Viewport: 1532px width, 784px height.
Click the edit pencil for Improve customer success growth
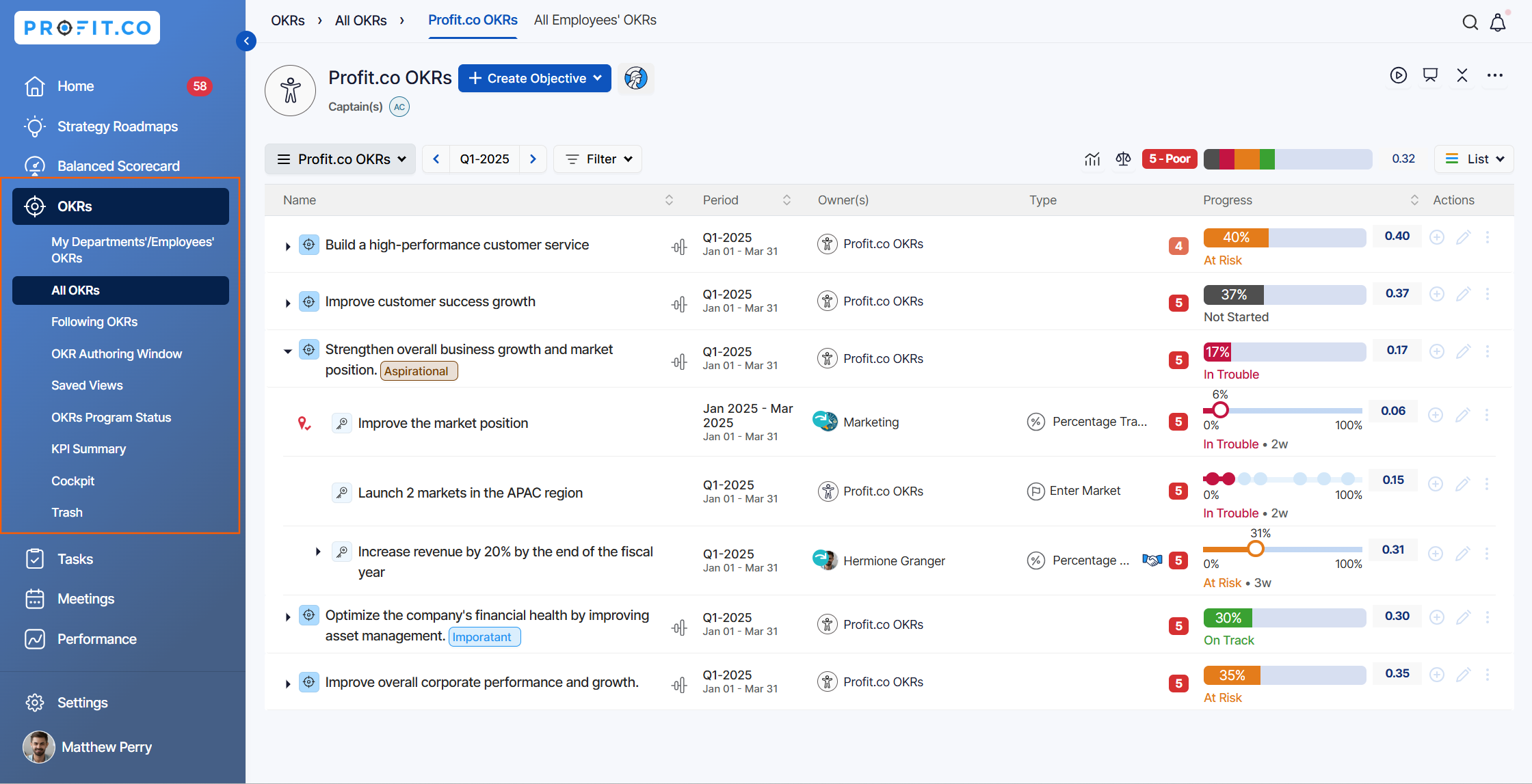coord(1463,294)
